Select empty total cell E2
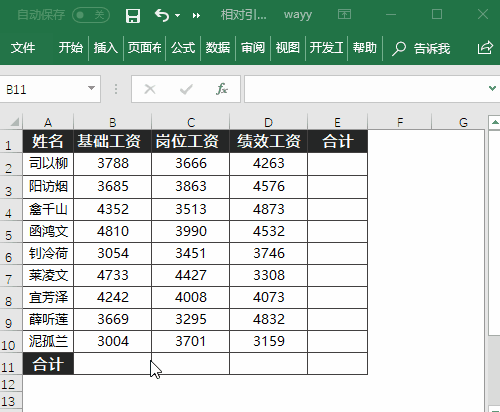This screenshot has height=412, width=500. (x=337, y=164)
